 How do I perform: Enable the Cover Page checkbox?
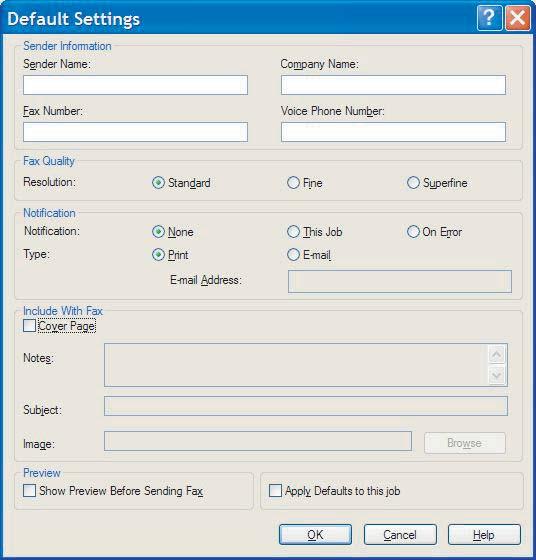coord(29,326)
